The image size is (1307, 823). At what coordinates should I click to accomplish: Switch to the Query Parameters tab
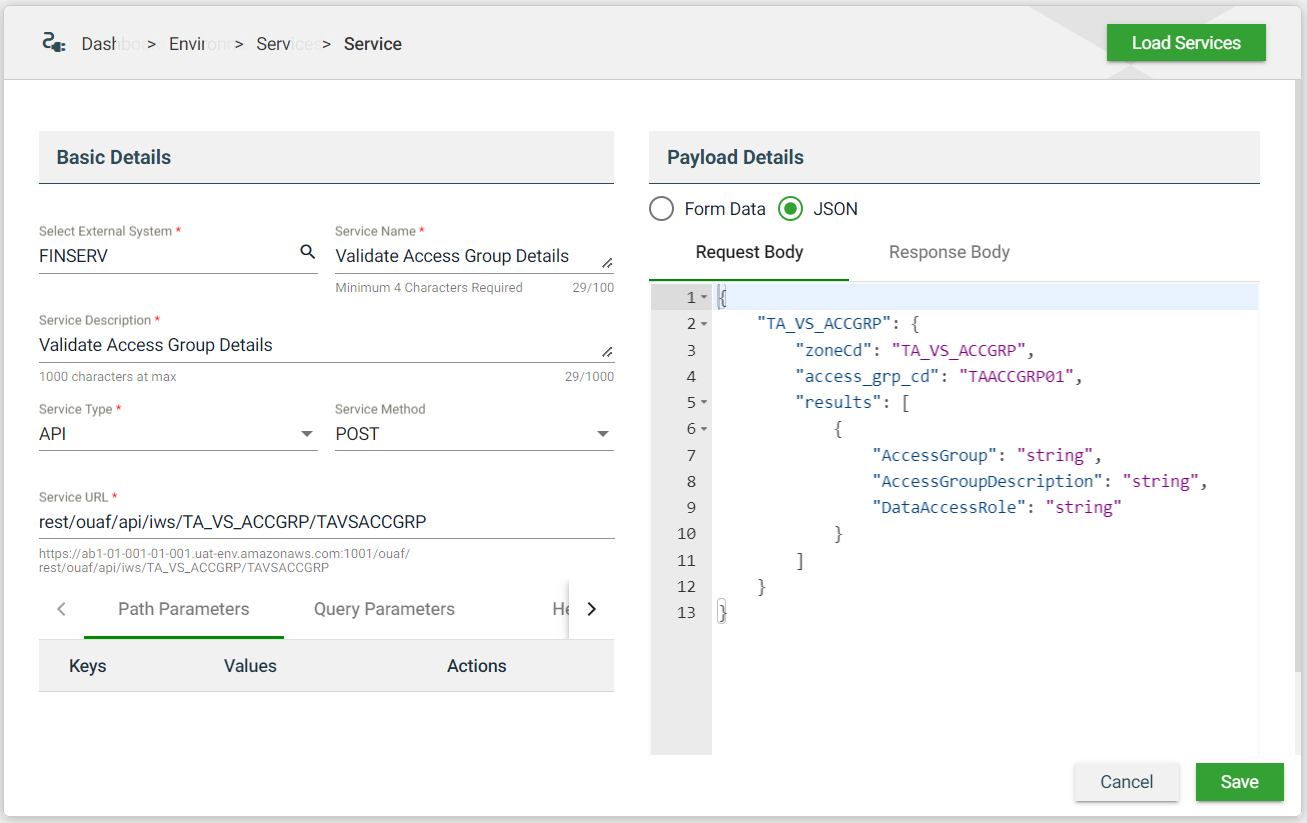coord(384,609)
